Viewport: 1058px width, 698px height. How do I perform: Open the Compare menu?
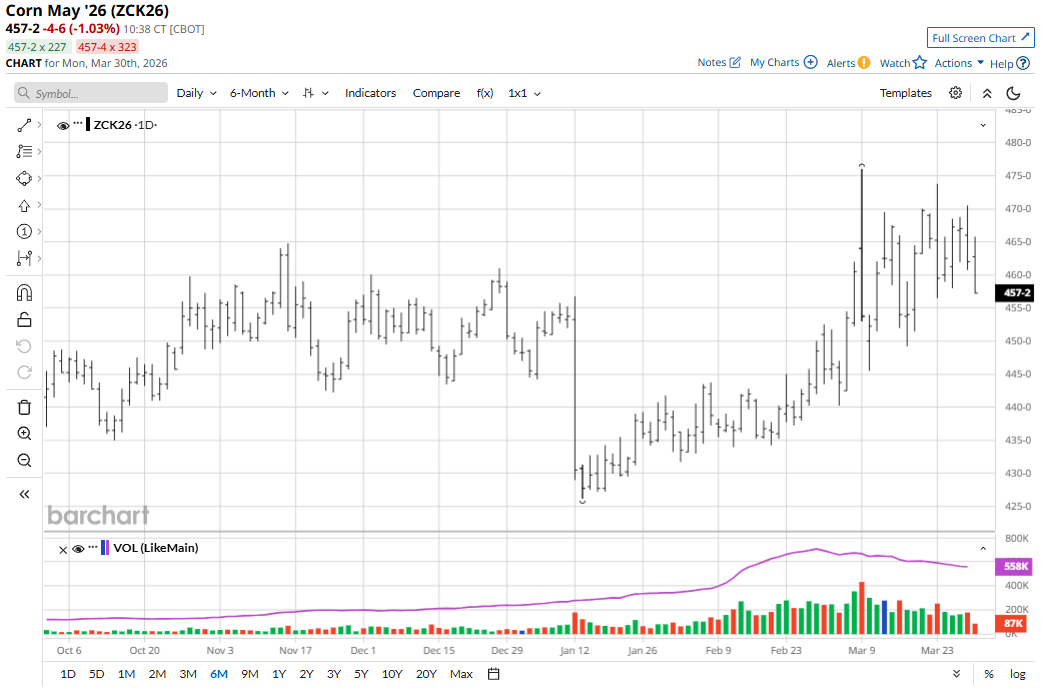(x=437, y=93)
